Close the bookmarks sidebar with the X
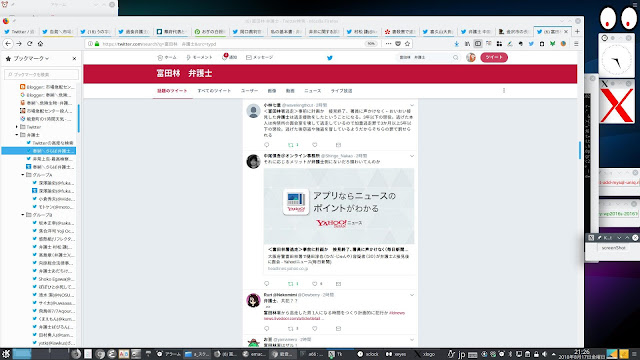Viewport: 640px width, 360px height. click(74, 59)
